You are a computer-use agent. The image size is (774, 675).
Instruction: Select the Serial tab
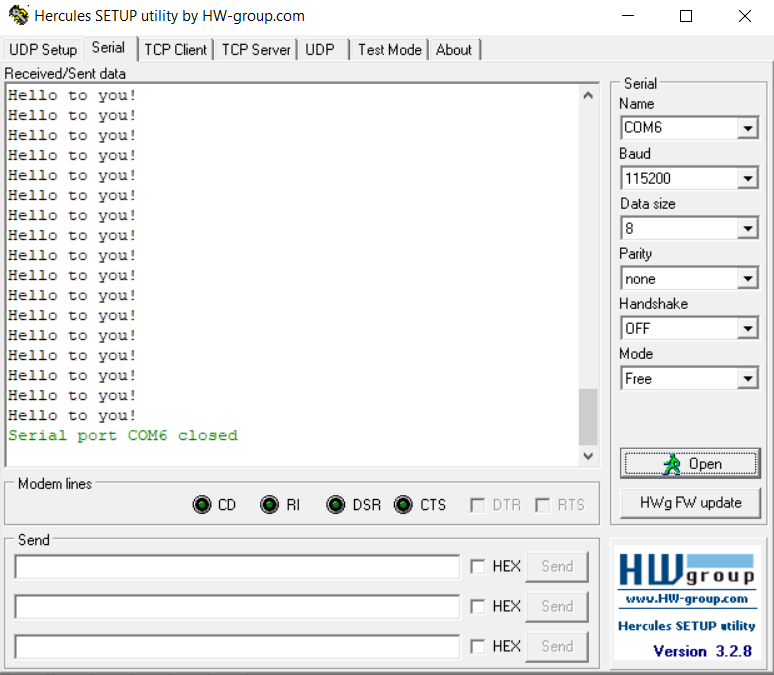pos(109,48)
